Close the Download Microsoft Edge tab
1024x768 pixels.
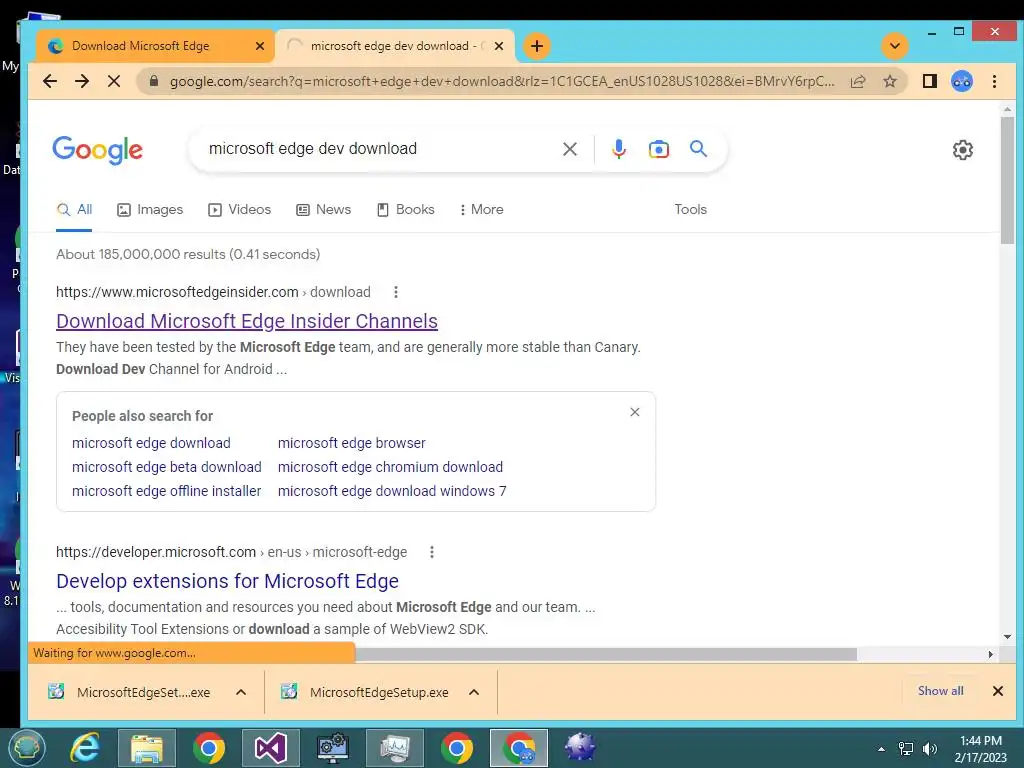(x=260, y=46)
